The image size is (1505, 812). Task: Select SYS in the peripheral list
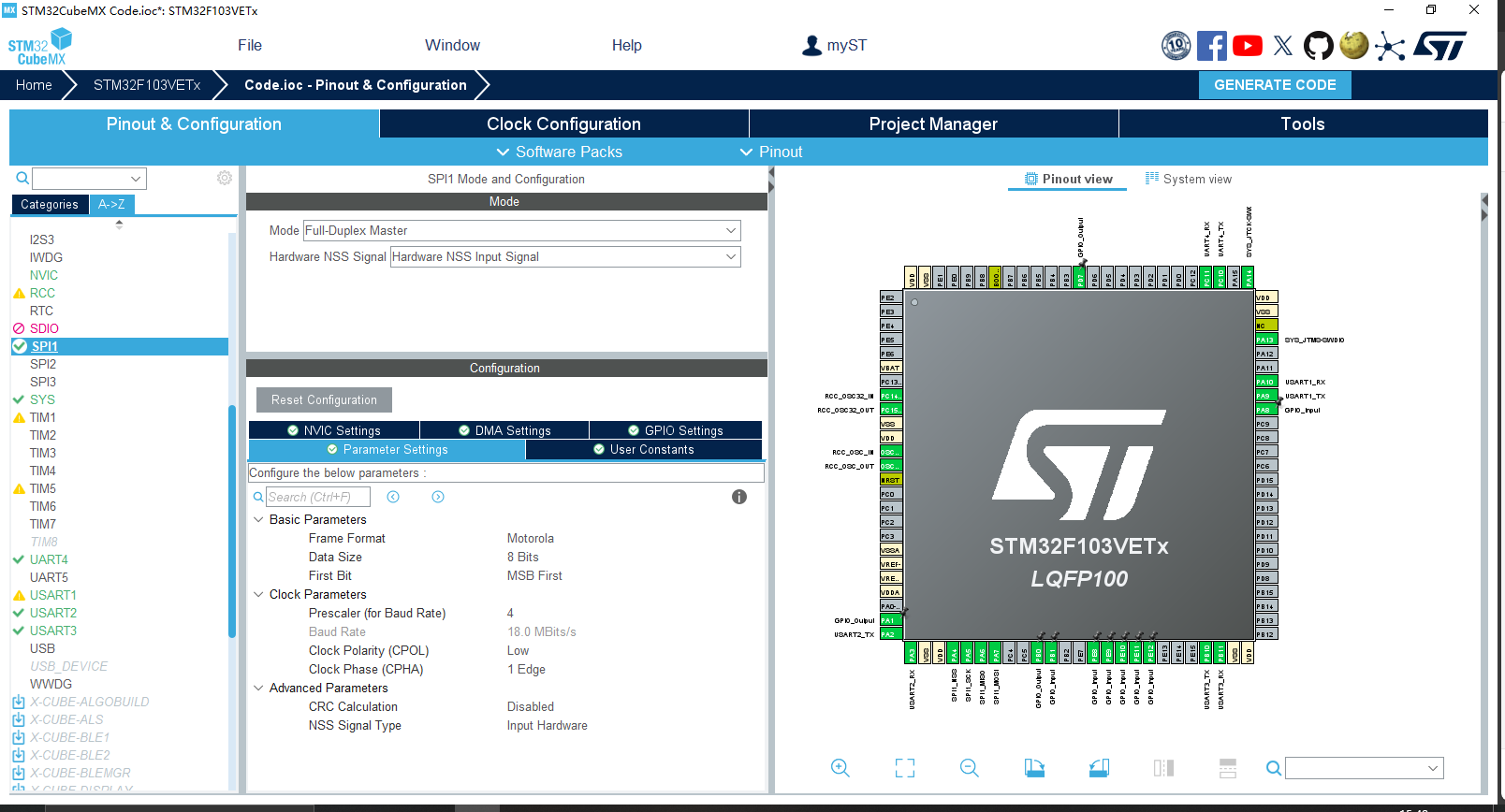pos(42,399)
